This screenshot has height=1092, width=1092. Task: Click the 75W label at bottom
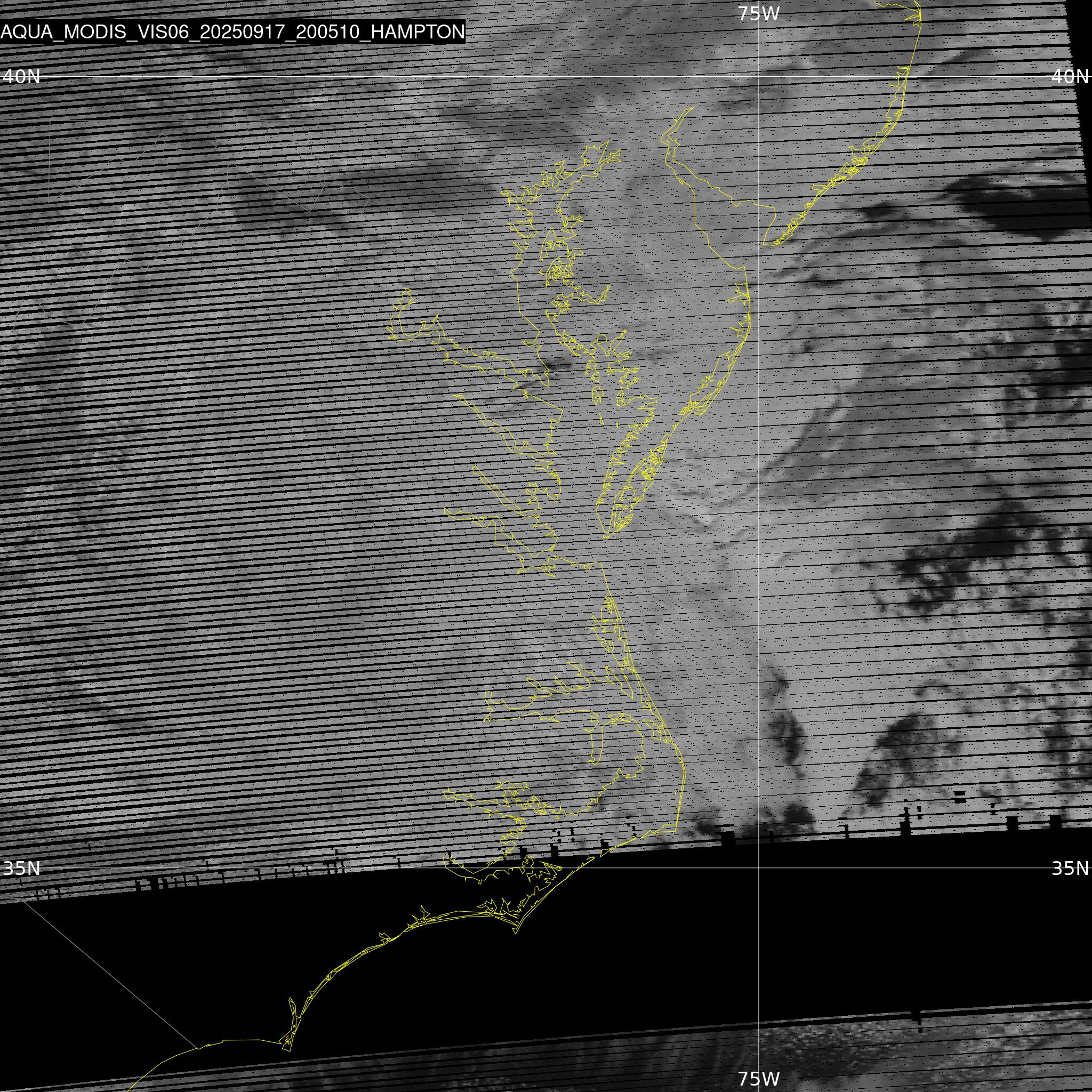(x=759, y=1079)
